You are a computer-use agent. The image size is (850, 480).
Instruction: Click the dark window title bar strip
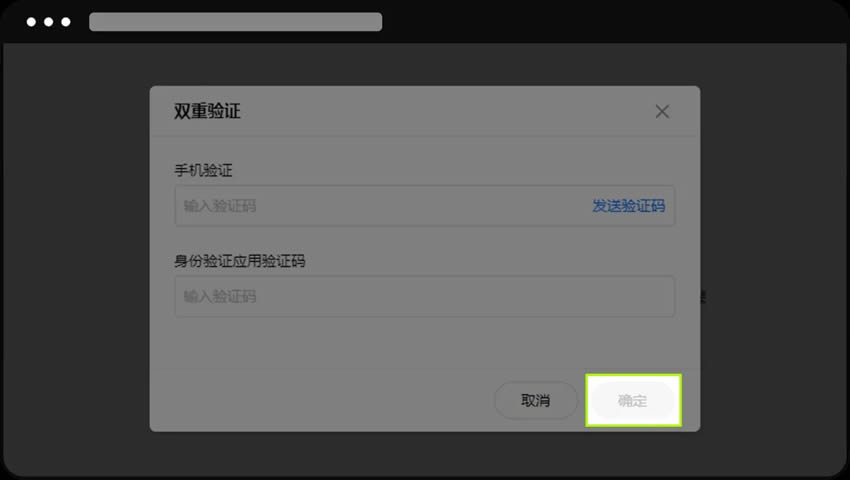[613, 22]
